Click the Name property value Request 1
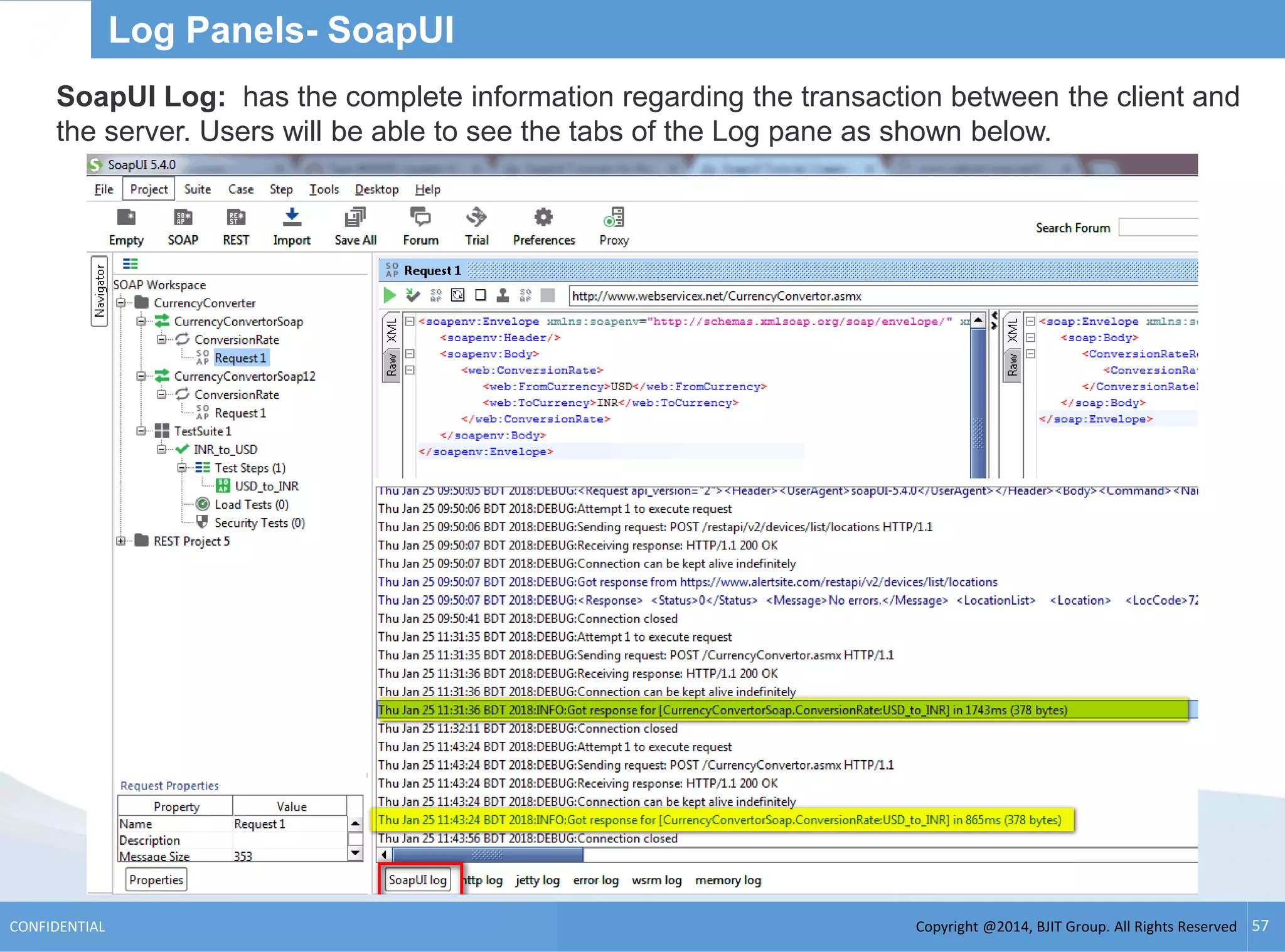 (x=259, y=823)
